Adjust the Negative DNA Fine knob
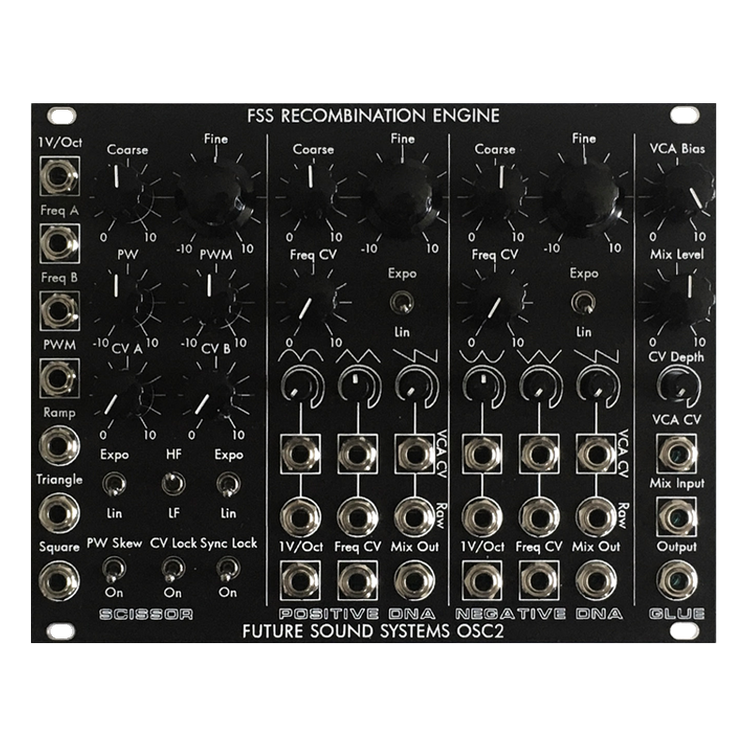Image resolution: width=750 pixels, height=750 pixels. [585, 198]
